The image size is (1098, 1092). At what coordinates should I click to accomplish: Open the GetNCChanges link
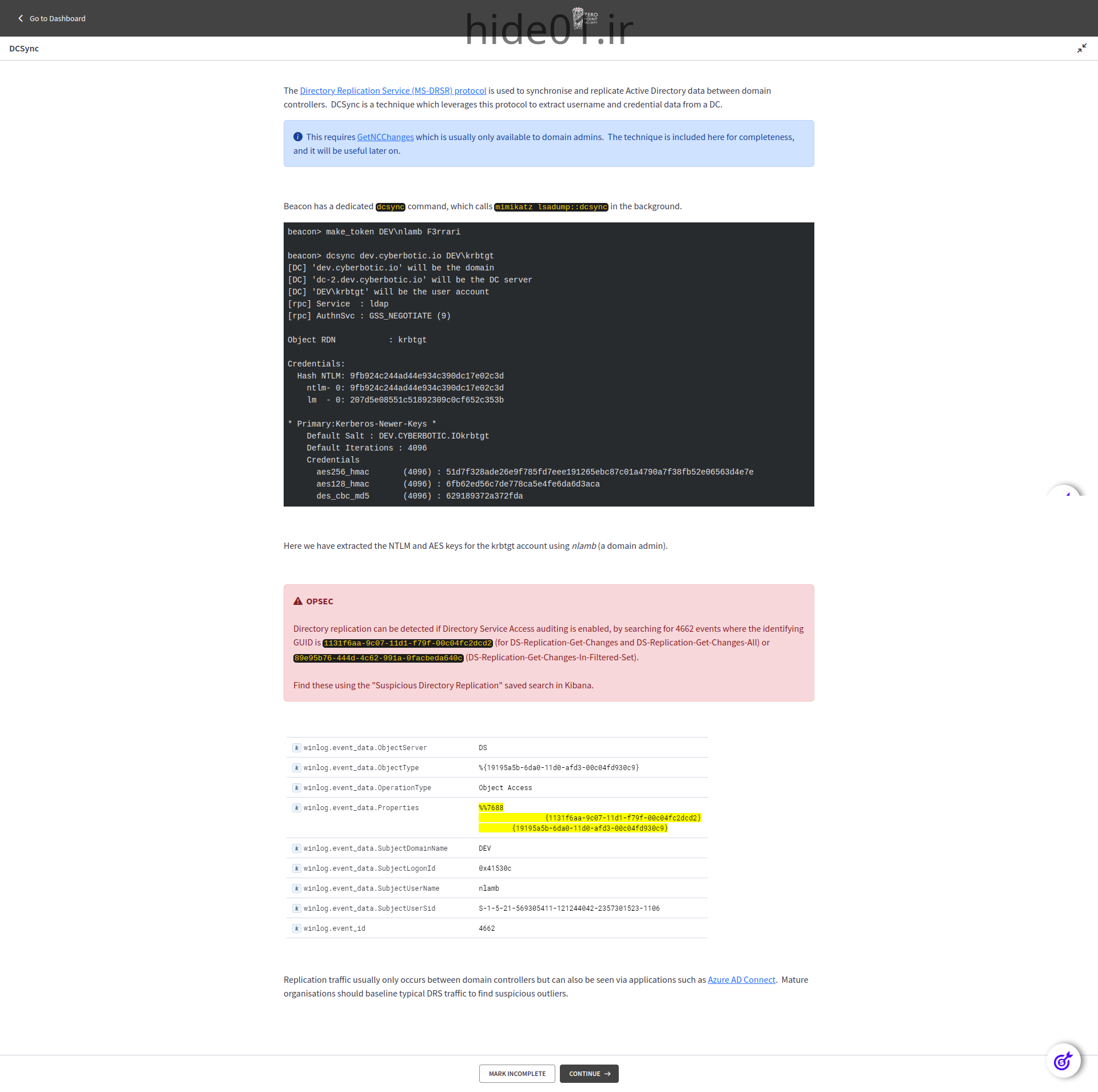pos(385,137)
